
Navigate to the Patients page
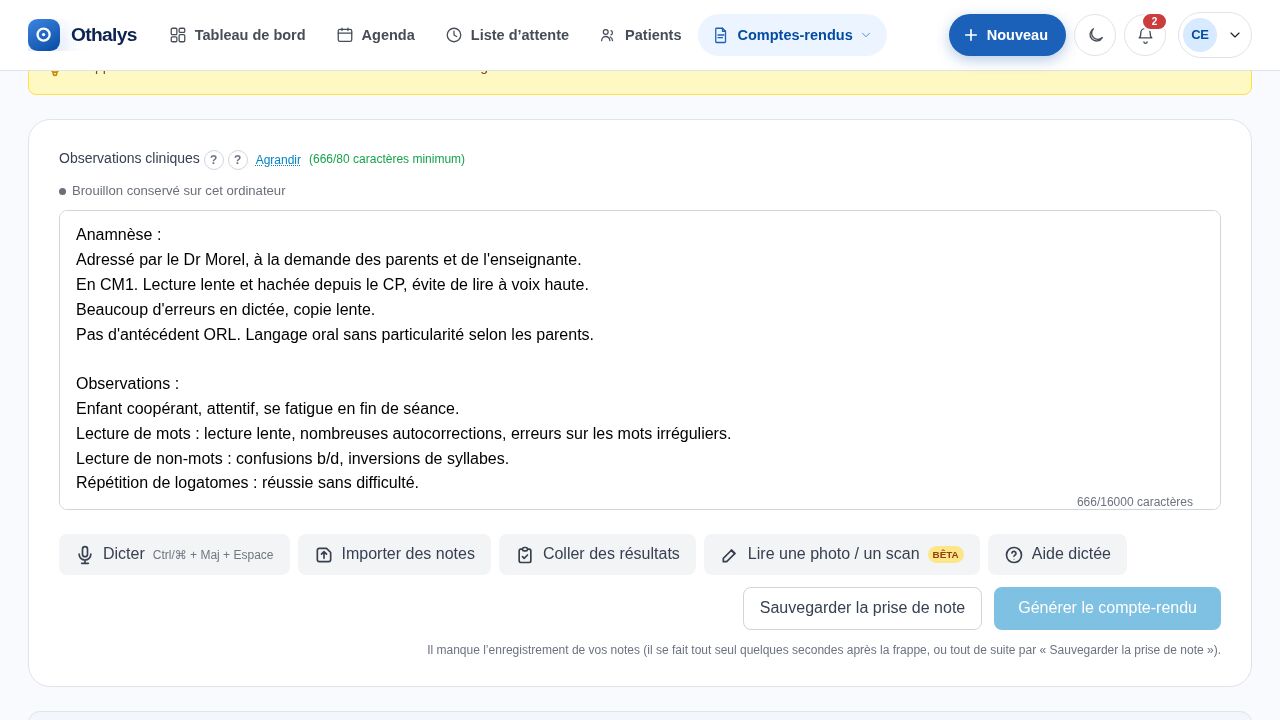pos(640,35)
